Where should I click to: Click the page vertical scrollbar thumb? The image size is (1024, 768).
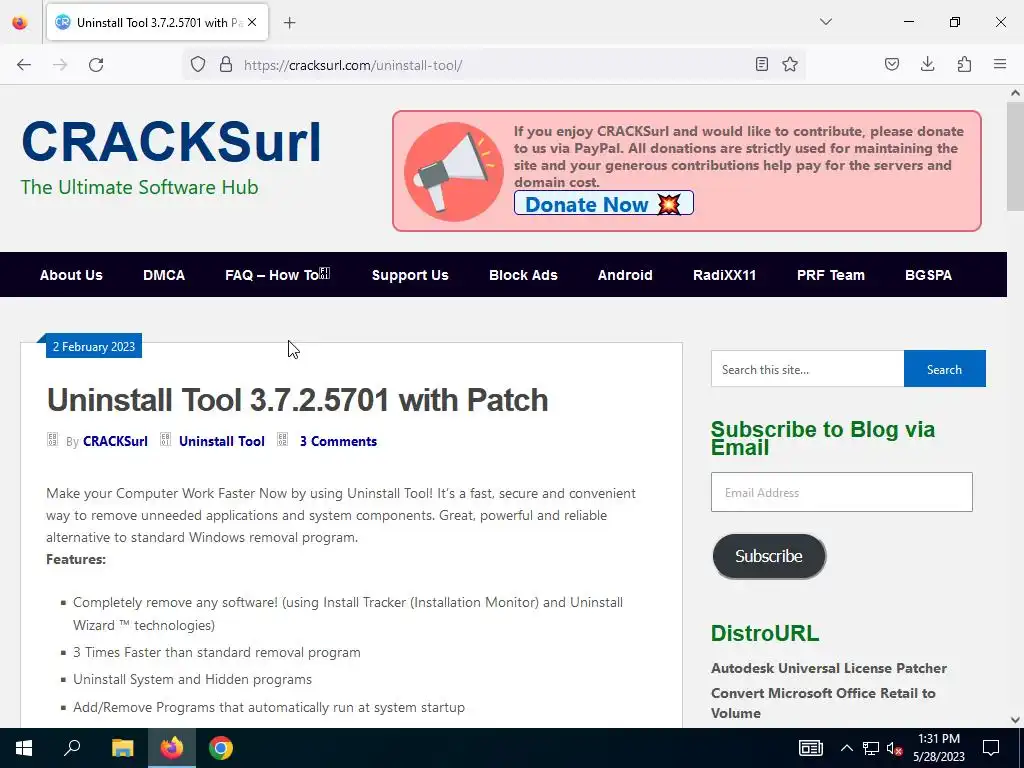[1015, 156]
